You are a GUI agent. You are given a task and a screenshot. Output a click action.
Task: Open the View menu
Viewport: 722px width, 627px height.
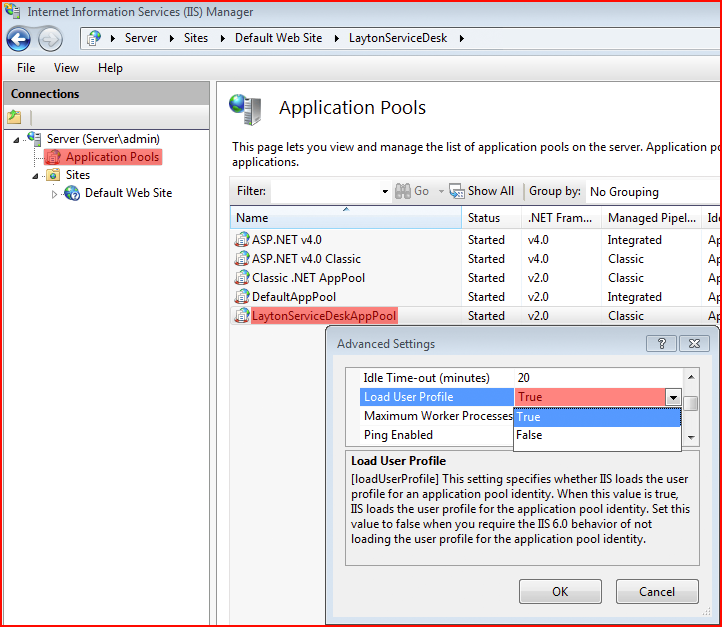click(x=66, y=68)
